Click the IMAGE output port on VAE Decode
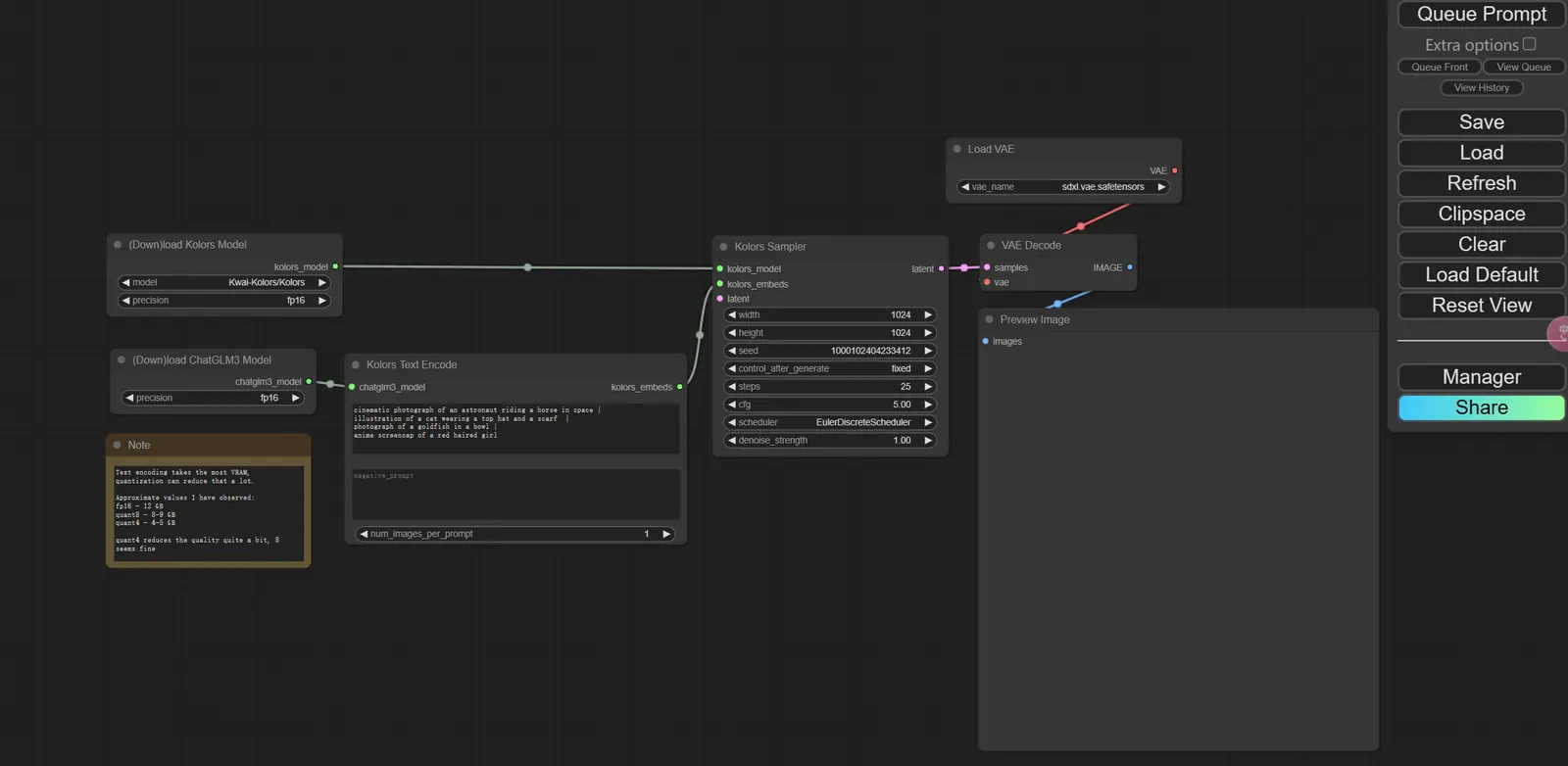Viewport: 1568px width, 766px height. point(1130,267)
